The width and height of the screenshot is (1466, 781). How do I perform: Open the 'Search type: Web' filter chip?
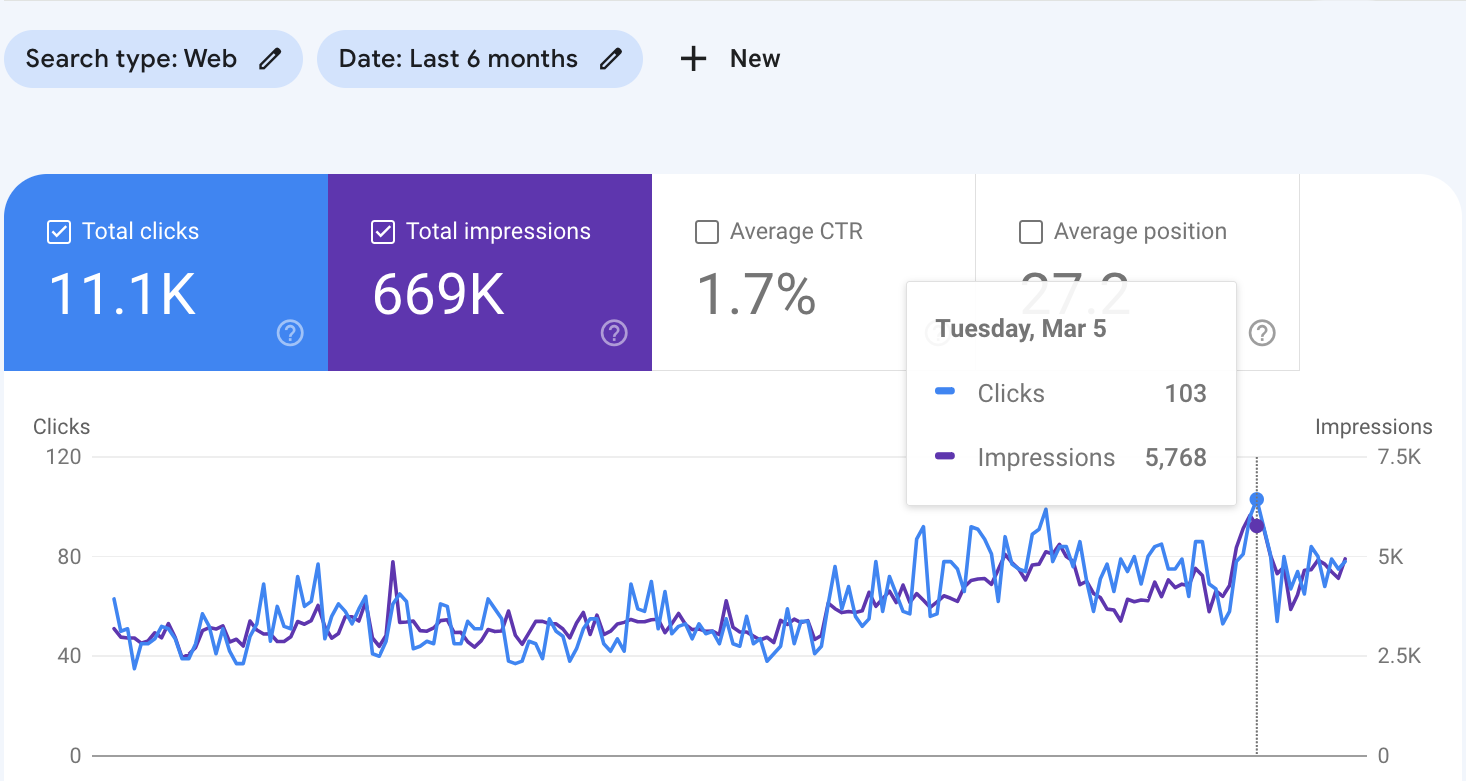tap(131, 59)
